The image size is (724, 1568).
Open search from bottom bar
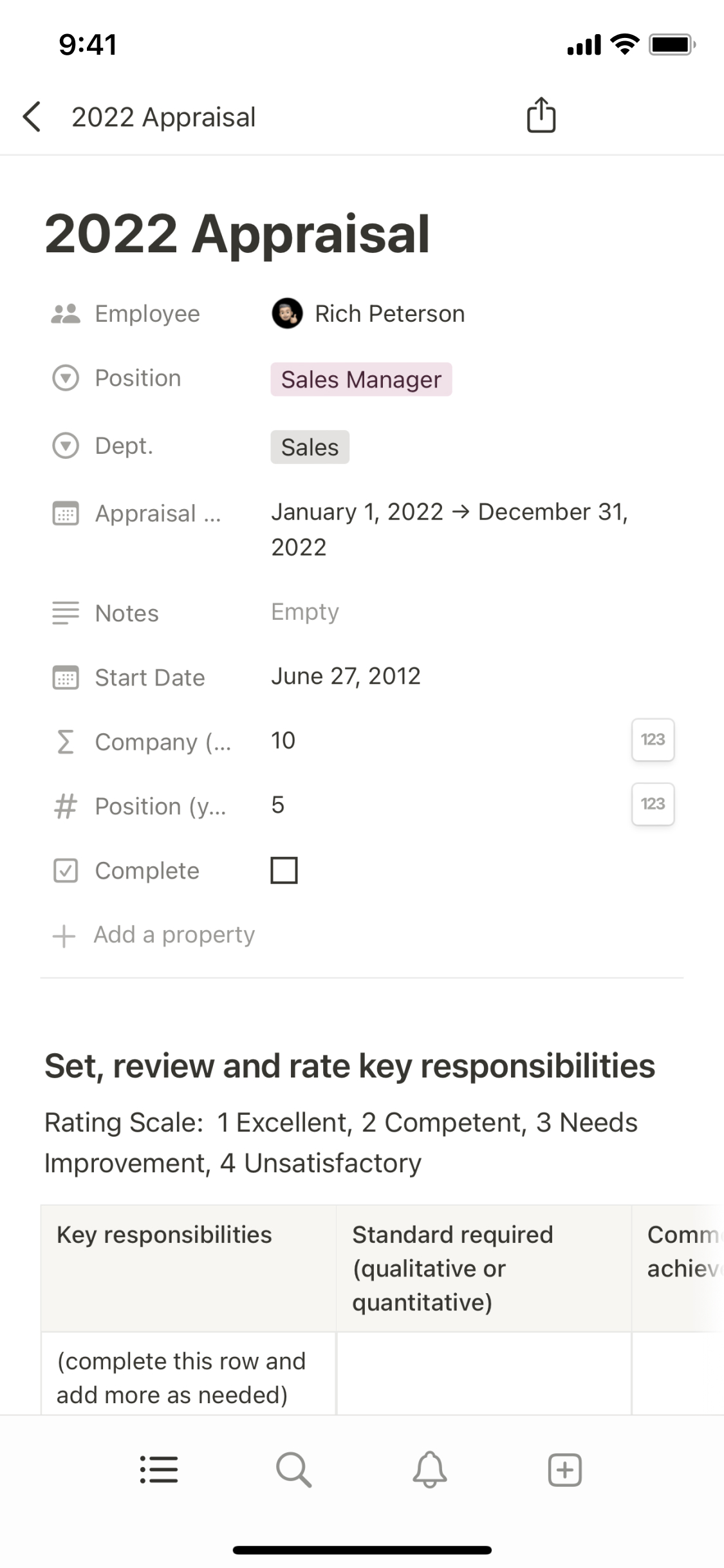[294, 1470]
